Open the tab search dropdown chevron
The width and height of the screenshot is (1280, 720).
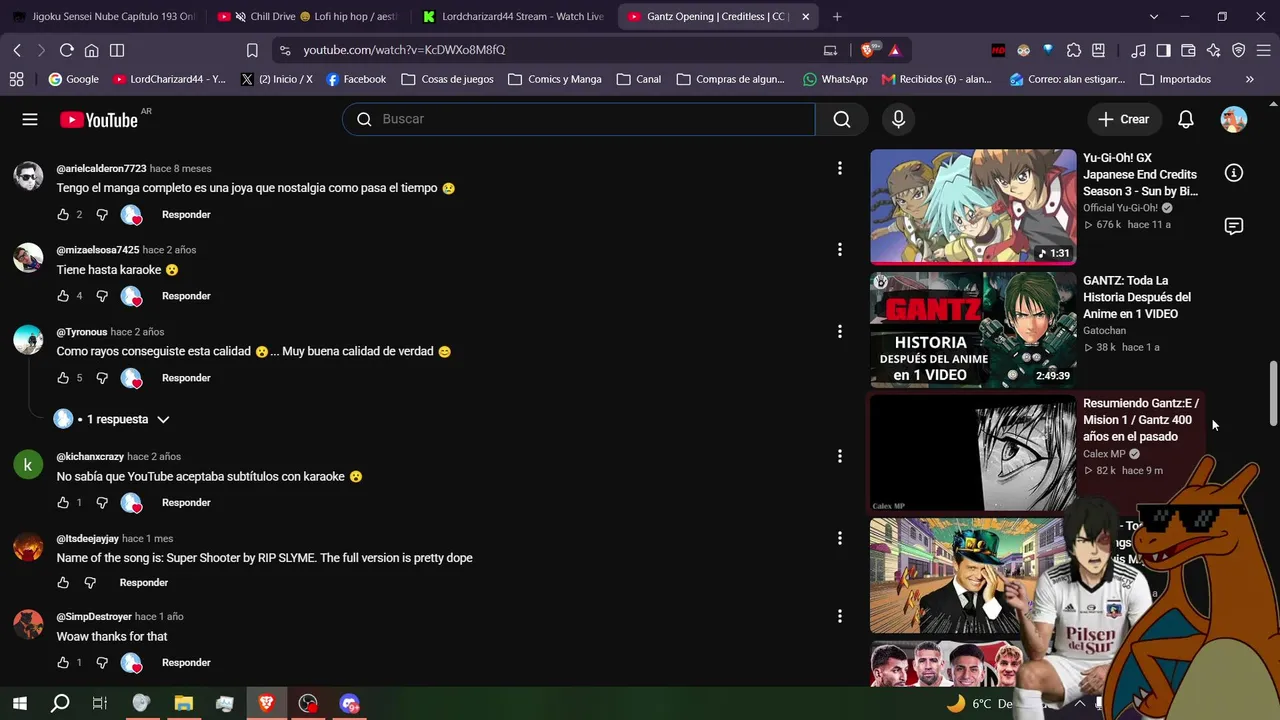(1153, 17)
